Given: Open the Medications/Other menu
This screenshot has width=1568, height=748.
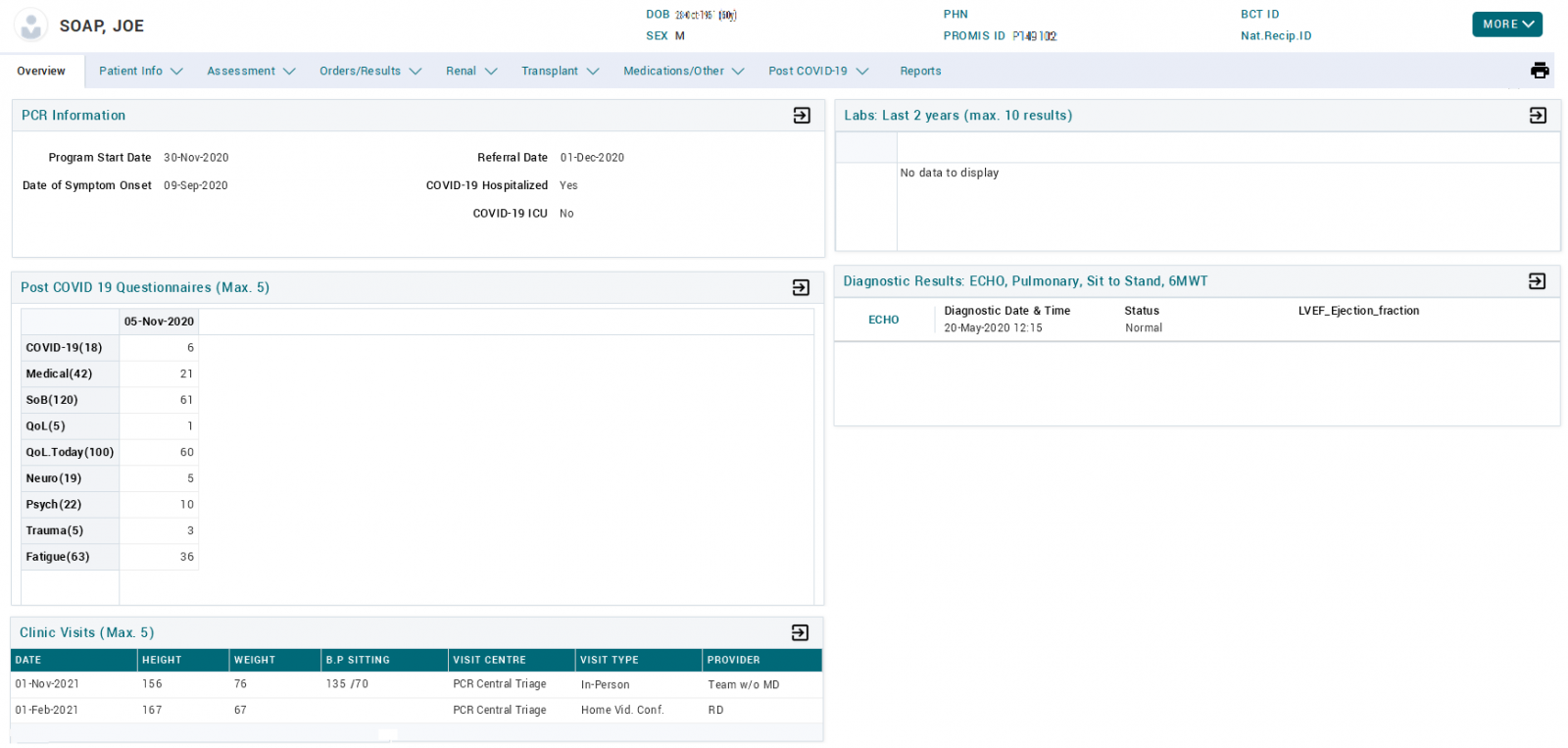Looking at the screenshot, I should 683,72.
